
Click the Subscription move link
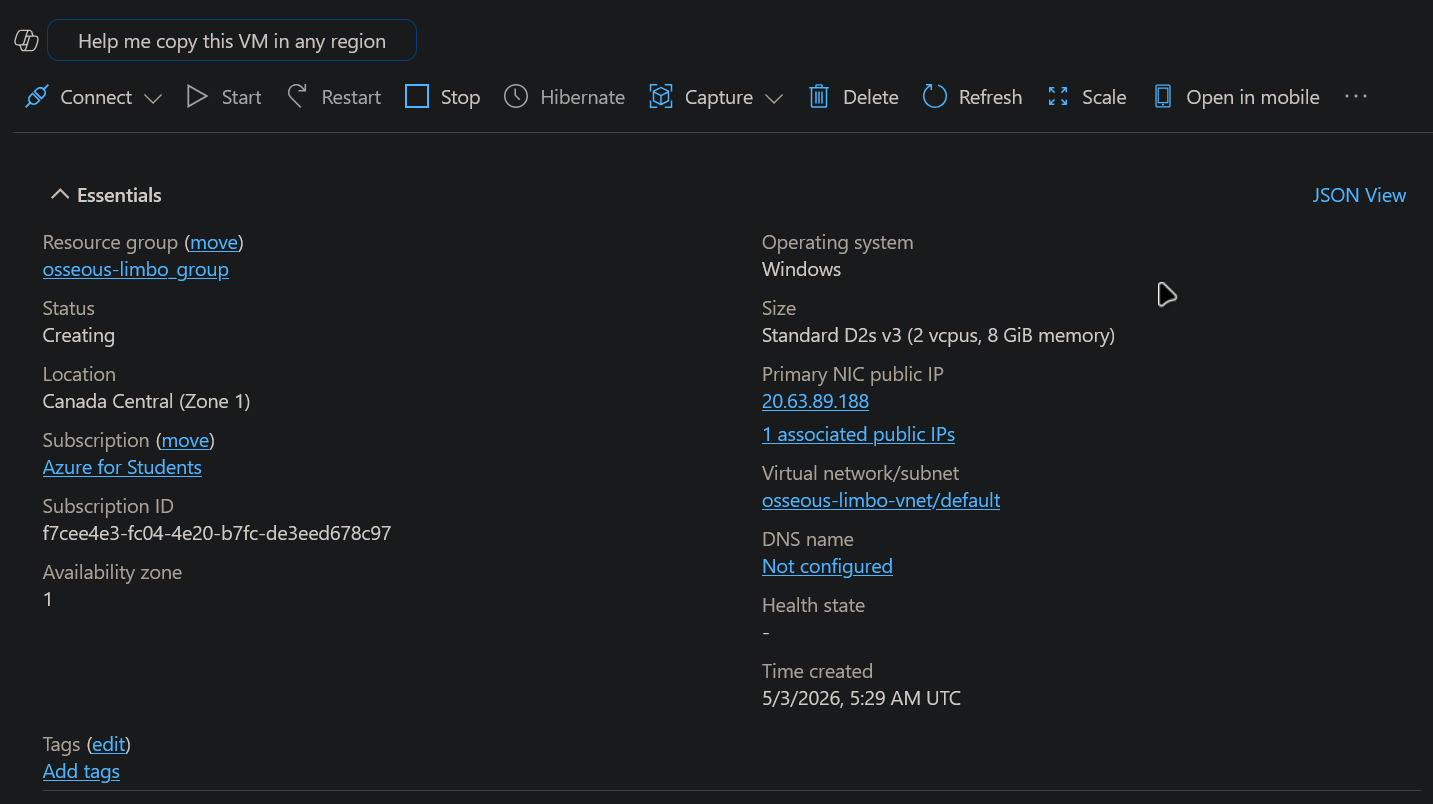pyautogui.click(x=185, y=440)
